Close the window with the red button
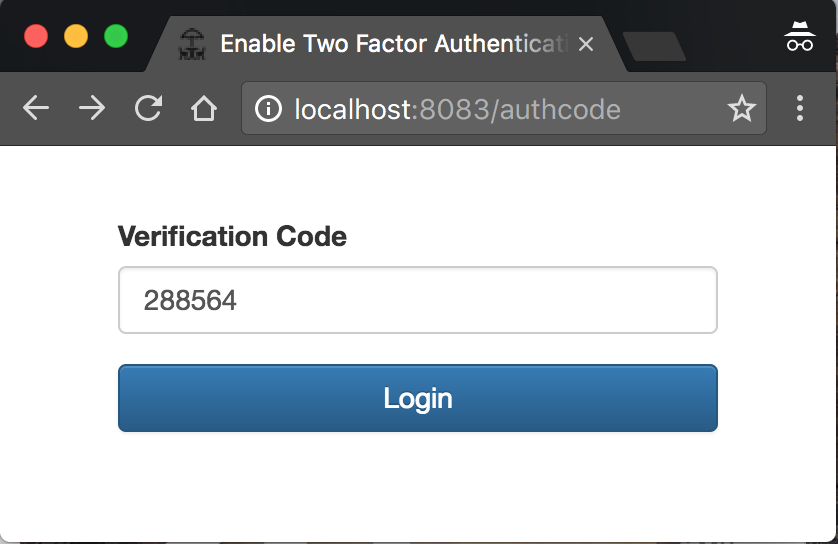The image size is (838, 544). [36, 37]
